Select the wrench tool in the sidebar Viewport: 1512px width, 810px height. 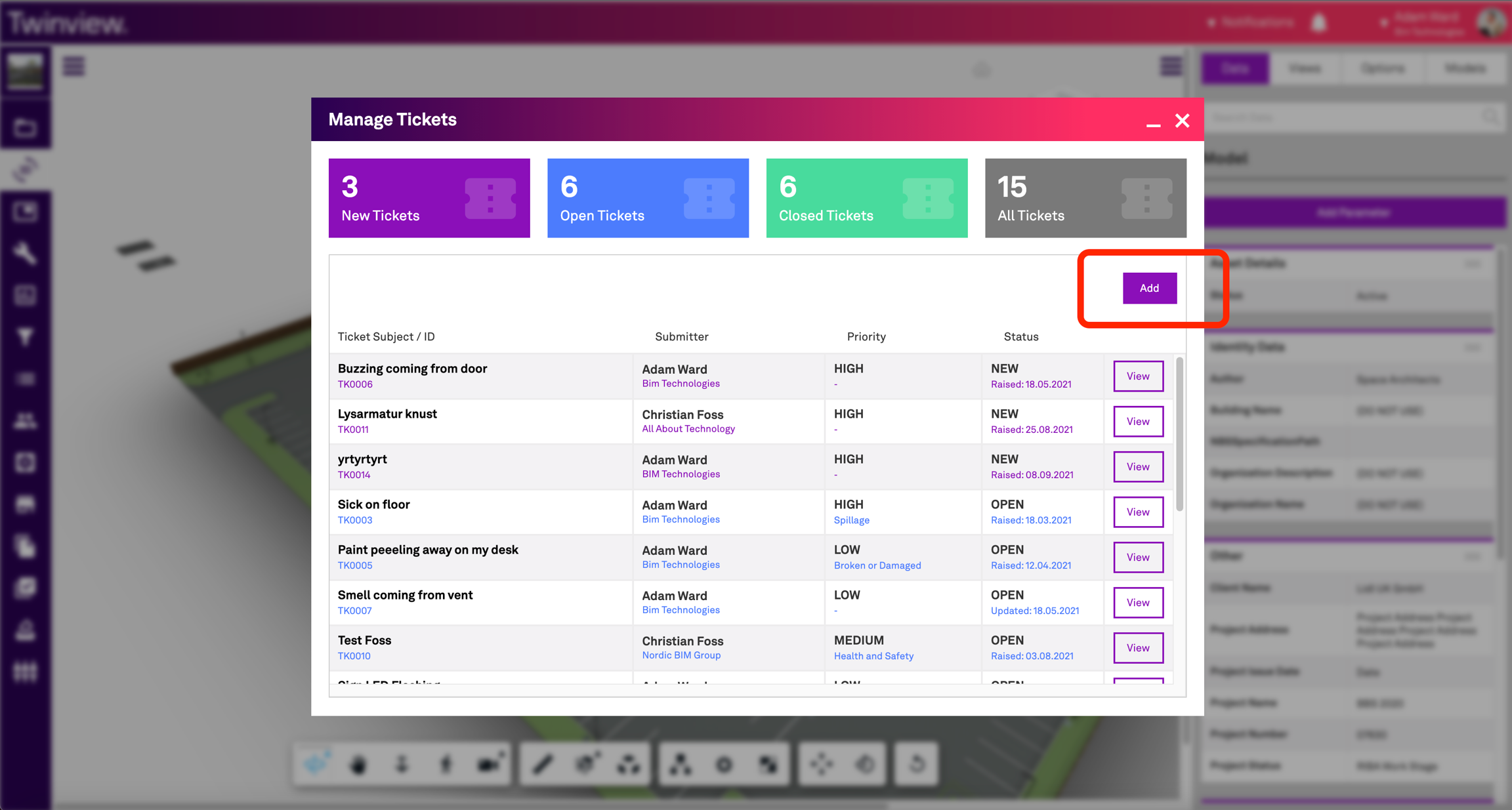pos(25,253)
